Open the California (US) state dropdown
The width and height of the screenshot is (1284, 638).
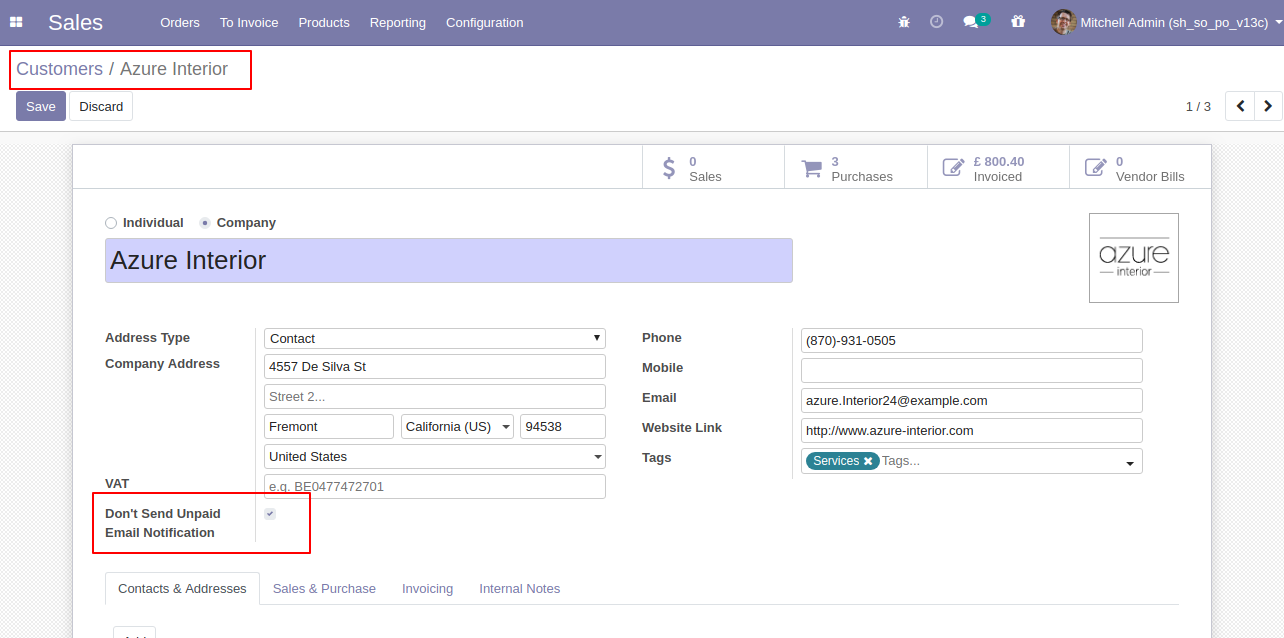pos(458,426)
